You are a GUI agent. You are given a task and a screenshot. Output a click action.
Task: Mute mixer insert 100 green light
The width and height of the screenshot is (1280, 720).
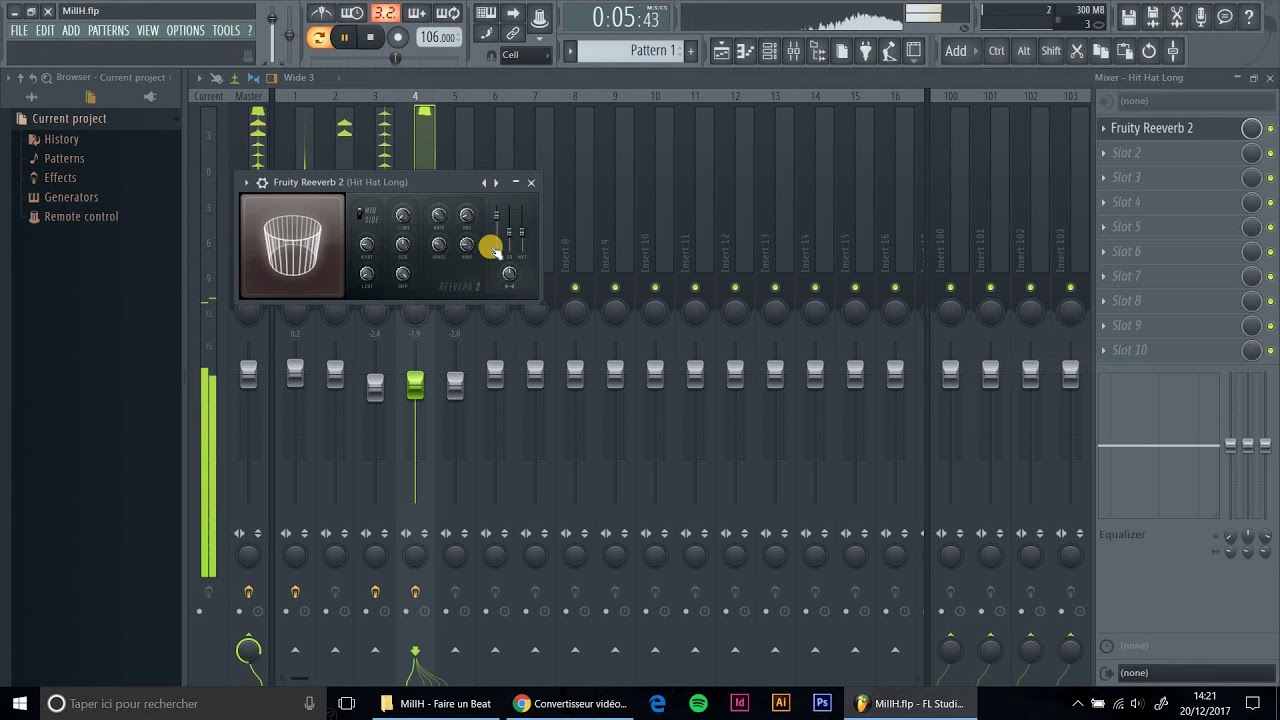[x=950, y=288]
